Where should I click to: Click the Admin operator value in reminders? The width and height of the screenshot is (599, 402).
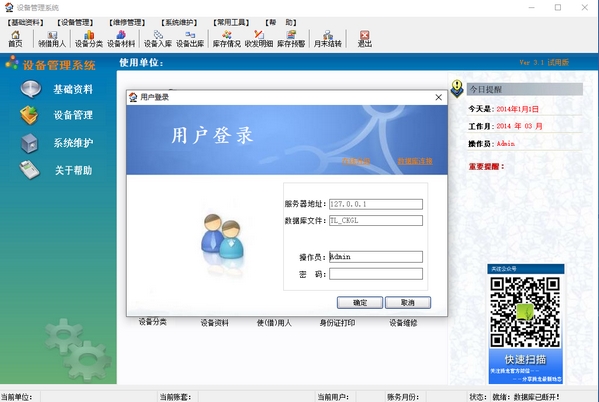(x=505, y=144)
